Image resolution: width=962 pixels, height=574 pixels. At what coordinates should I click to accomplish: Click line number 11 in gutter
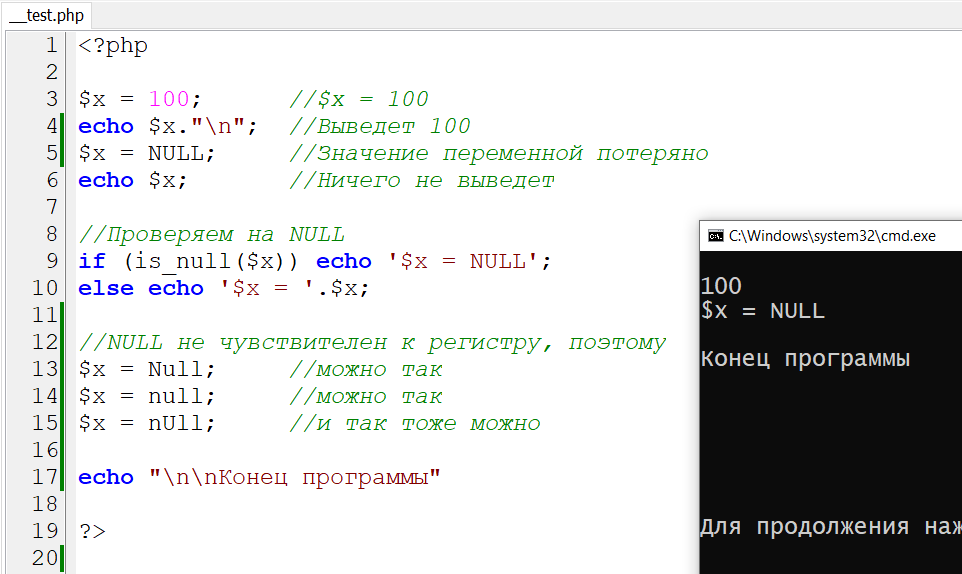(x=45, y=315)
